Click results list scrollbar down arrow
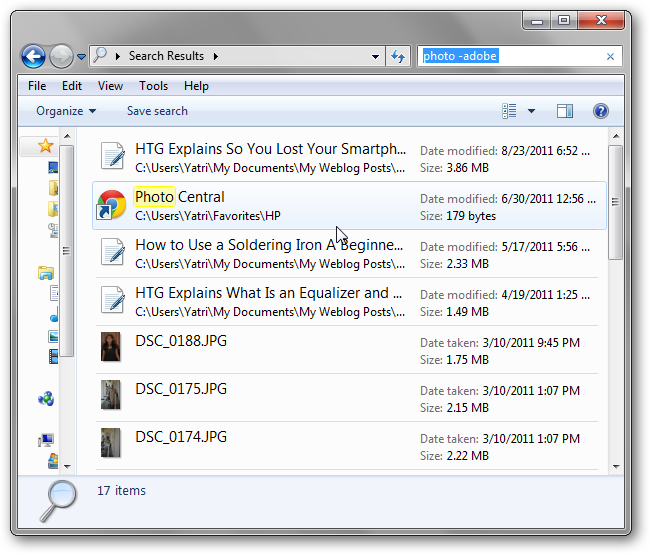 pyautogui.click(x=616, y=467)
